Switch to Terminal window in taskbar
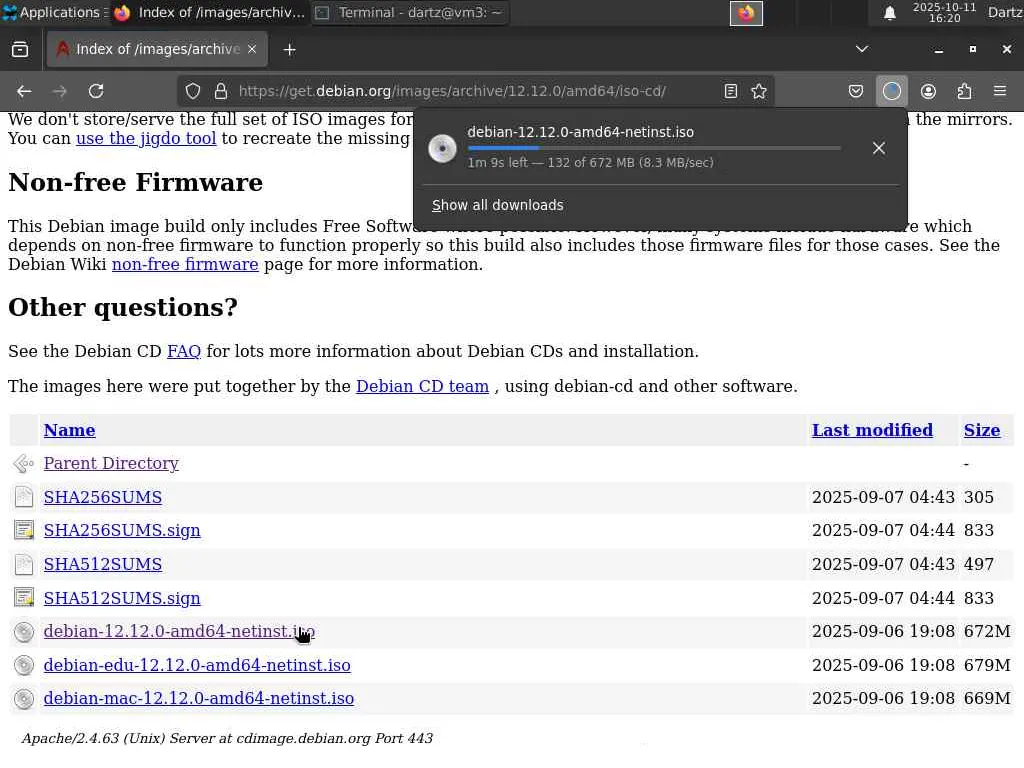Image resolution: width=1024 pixels, height=768 pixels. pos(409,13)
